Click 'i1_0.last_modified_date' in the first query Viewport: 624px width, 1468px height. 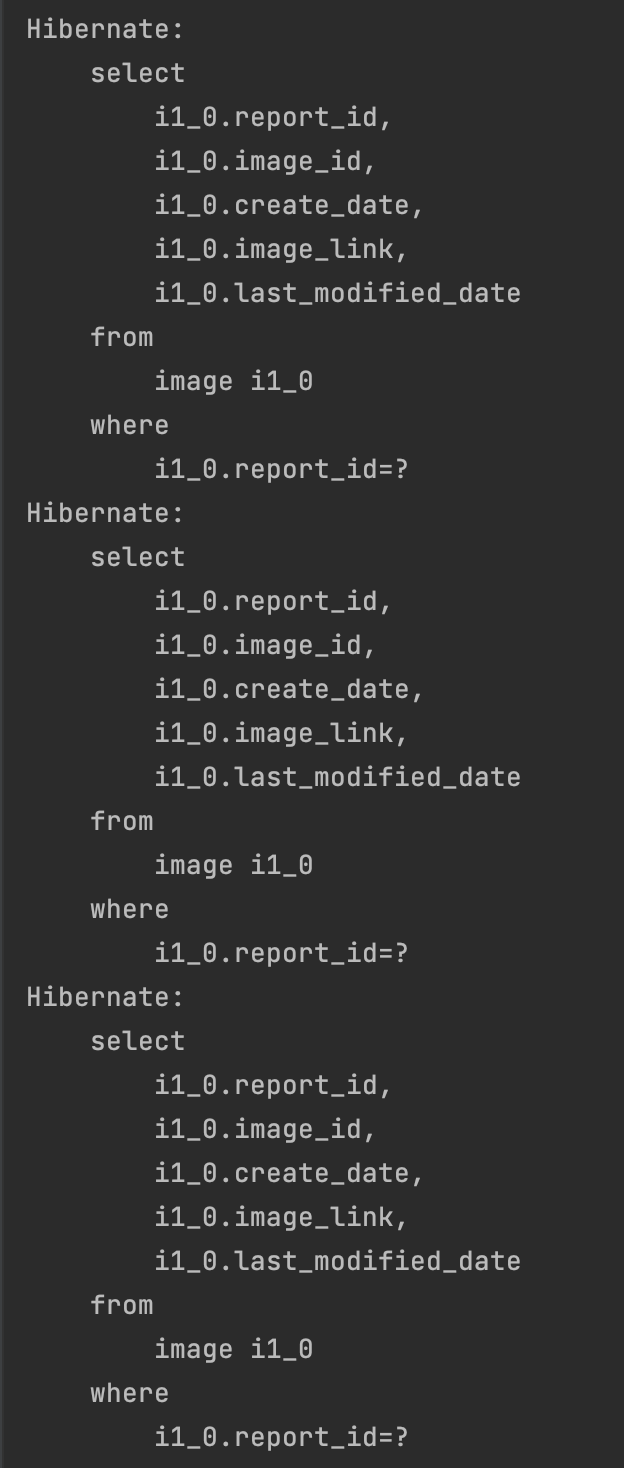coord(337,293)
